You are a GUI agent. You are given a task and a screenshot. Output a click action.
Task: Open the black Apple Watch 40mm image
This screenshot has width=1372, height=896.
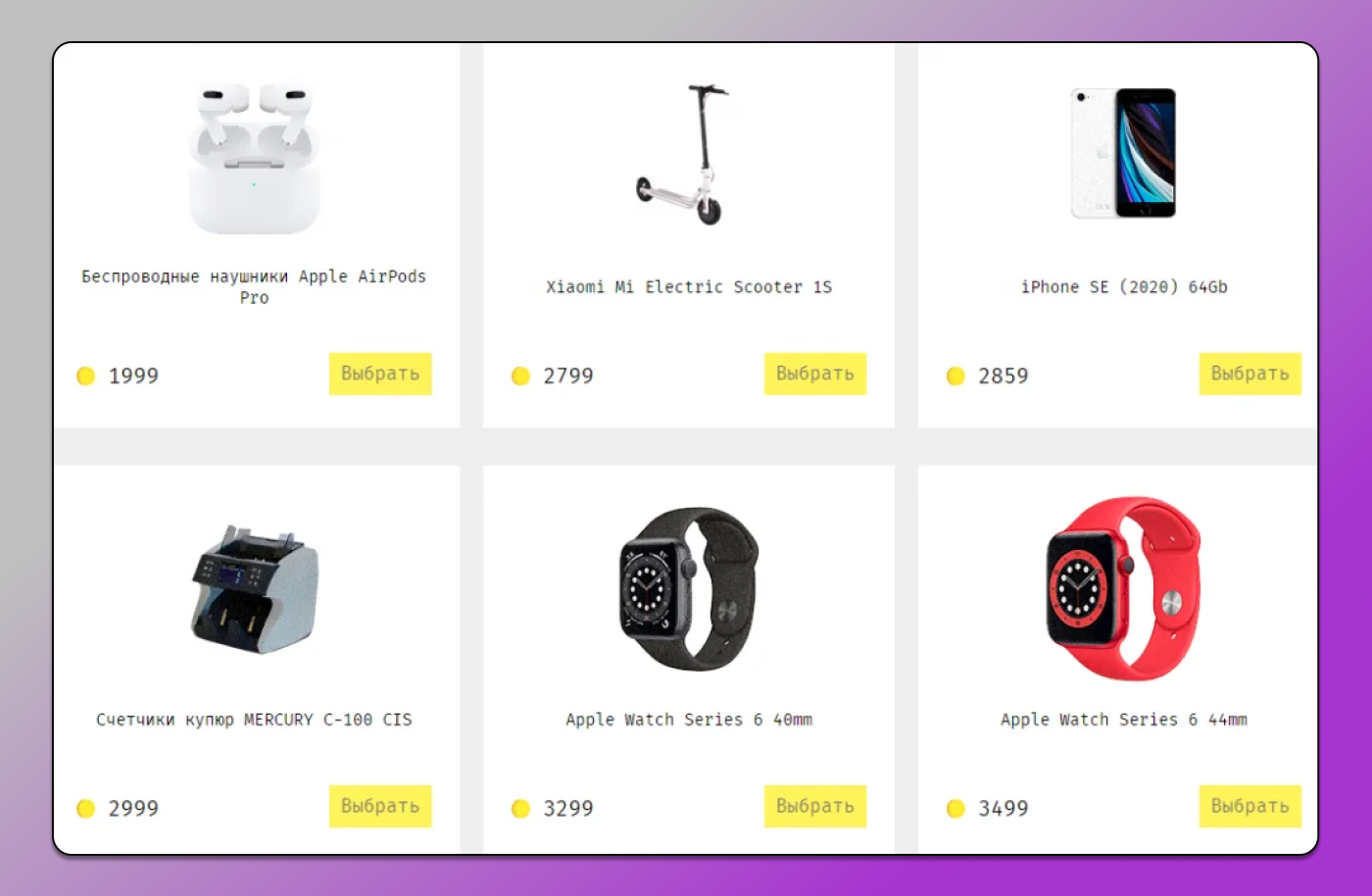[x=689, y=588]
